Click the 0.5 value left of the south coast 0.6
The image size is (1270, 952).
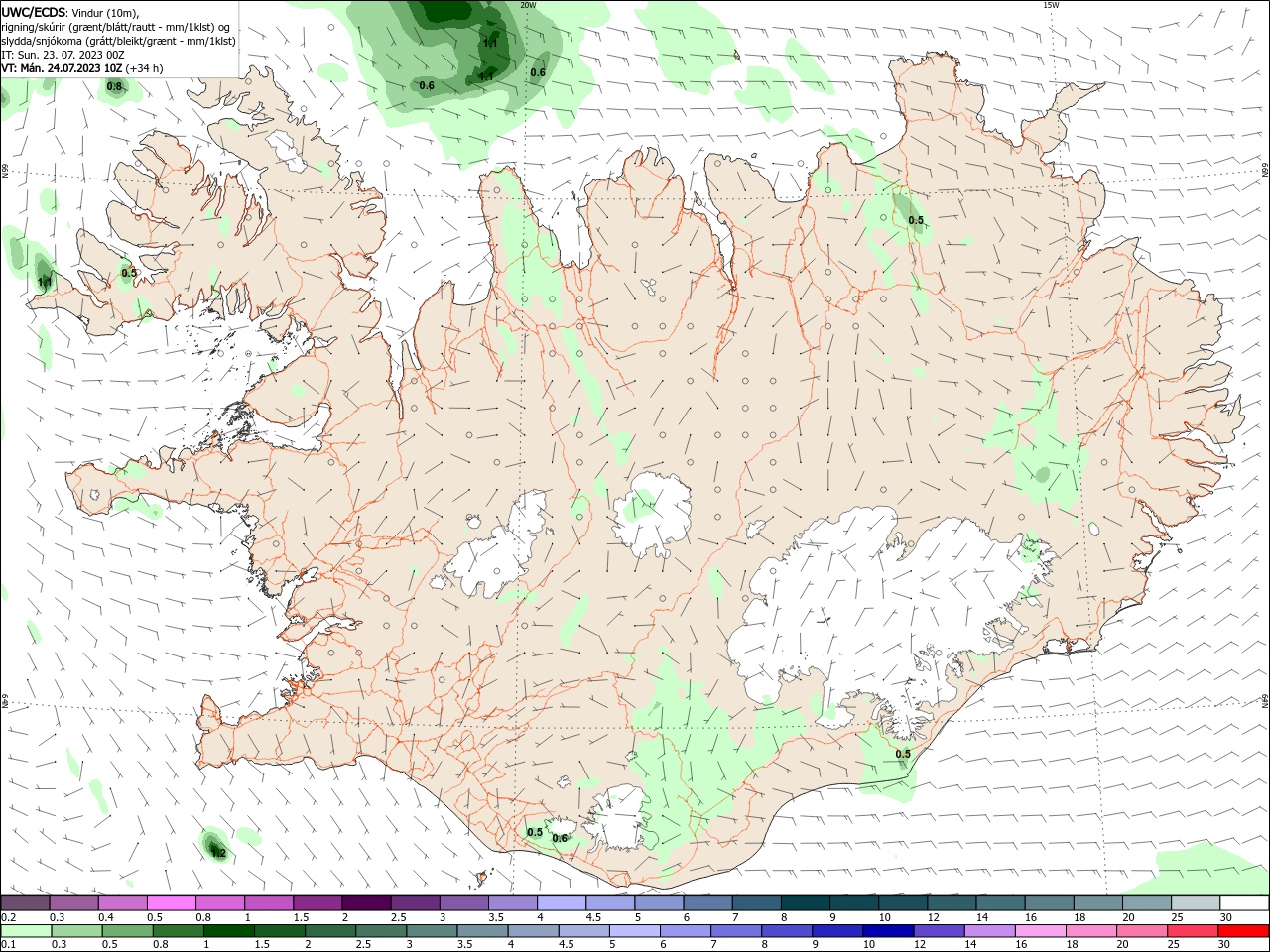(535, 832)
